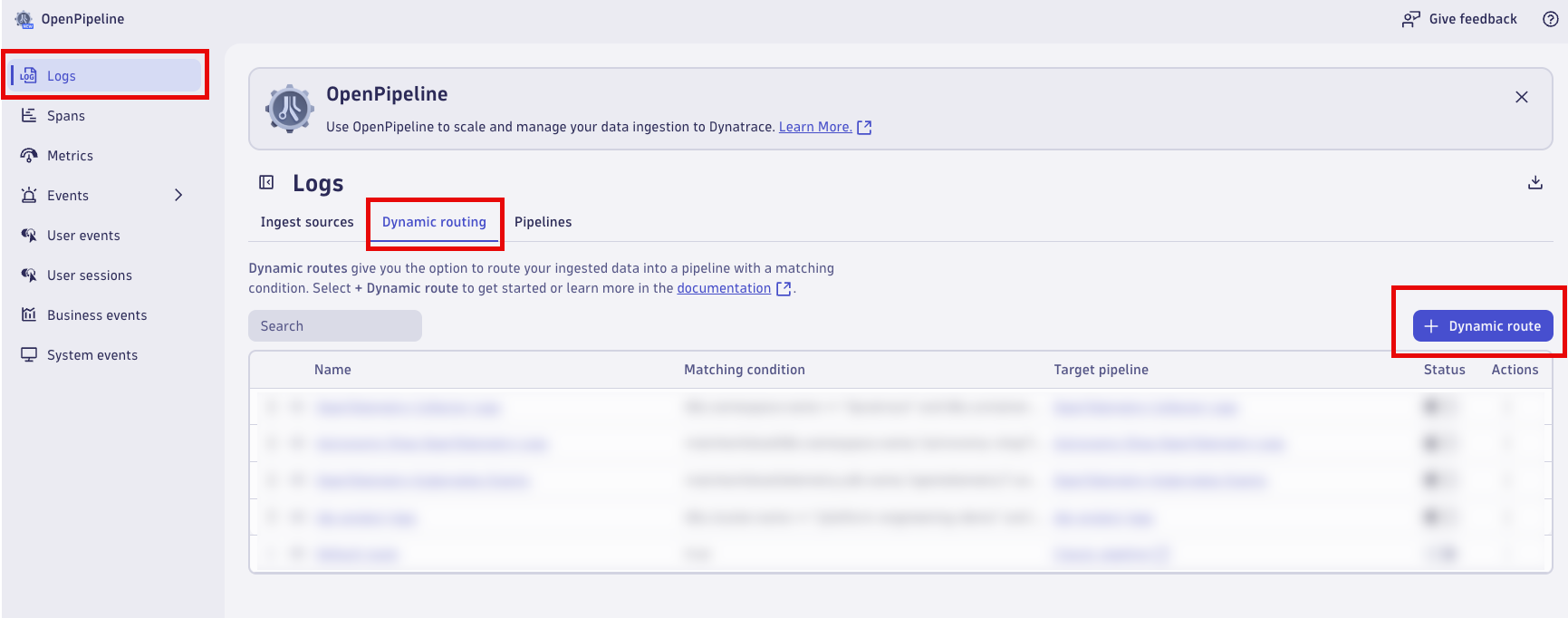
Task: Open the help question mark icon
Action: pyautogui.click(x=1551, y=19)
